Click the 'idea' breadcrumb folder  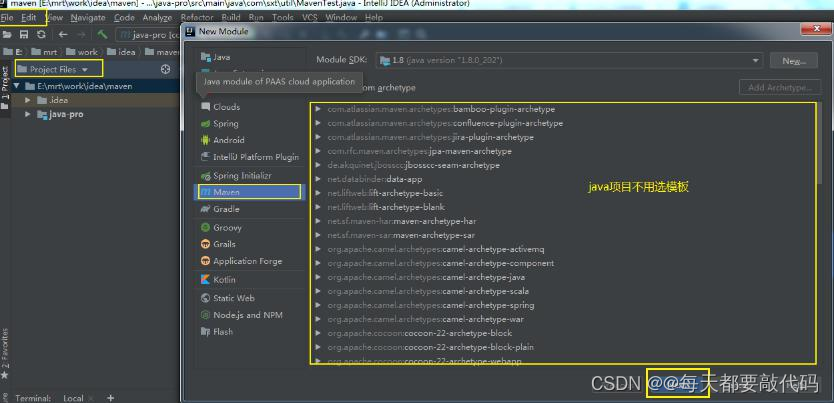click(121, 52)
